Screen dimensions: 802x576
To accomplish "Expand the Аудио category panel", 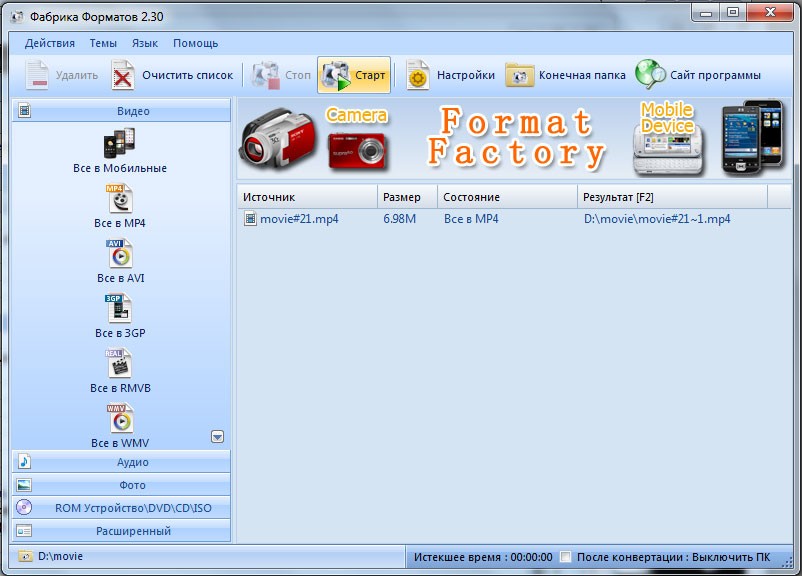I will [x=122, y=462].
